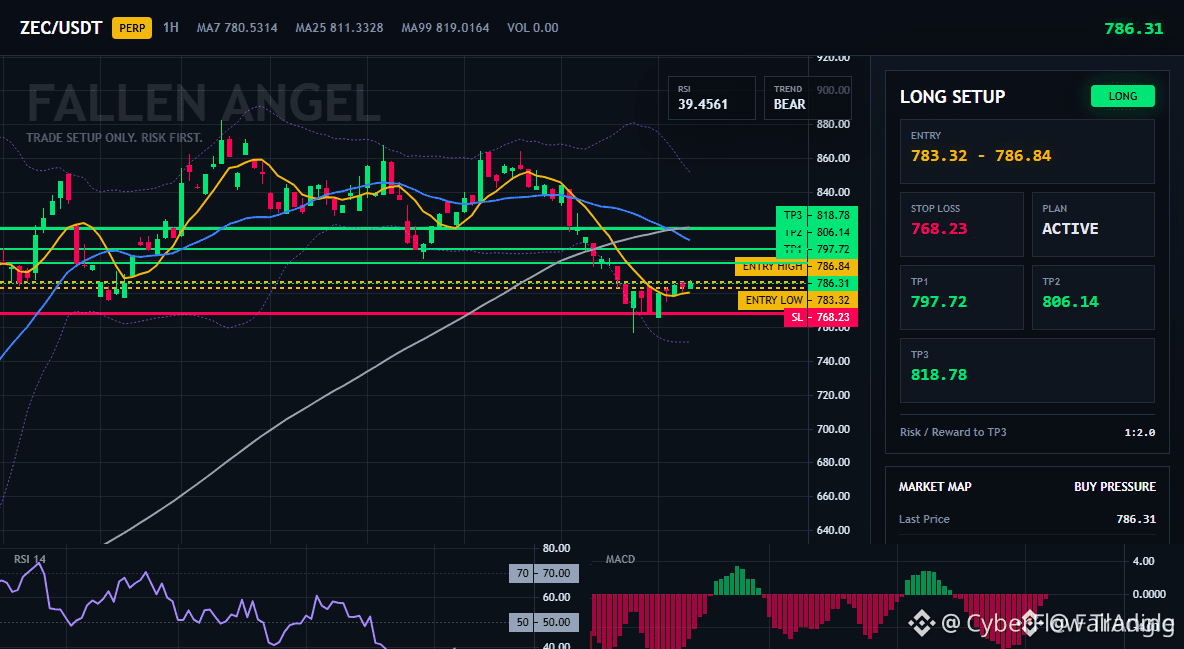The width and height of the screenshot is (1184, 649).
Task: Click the VOL 0.00 indicator
Action: point(532,28)
